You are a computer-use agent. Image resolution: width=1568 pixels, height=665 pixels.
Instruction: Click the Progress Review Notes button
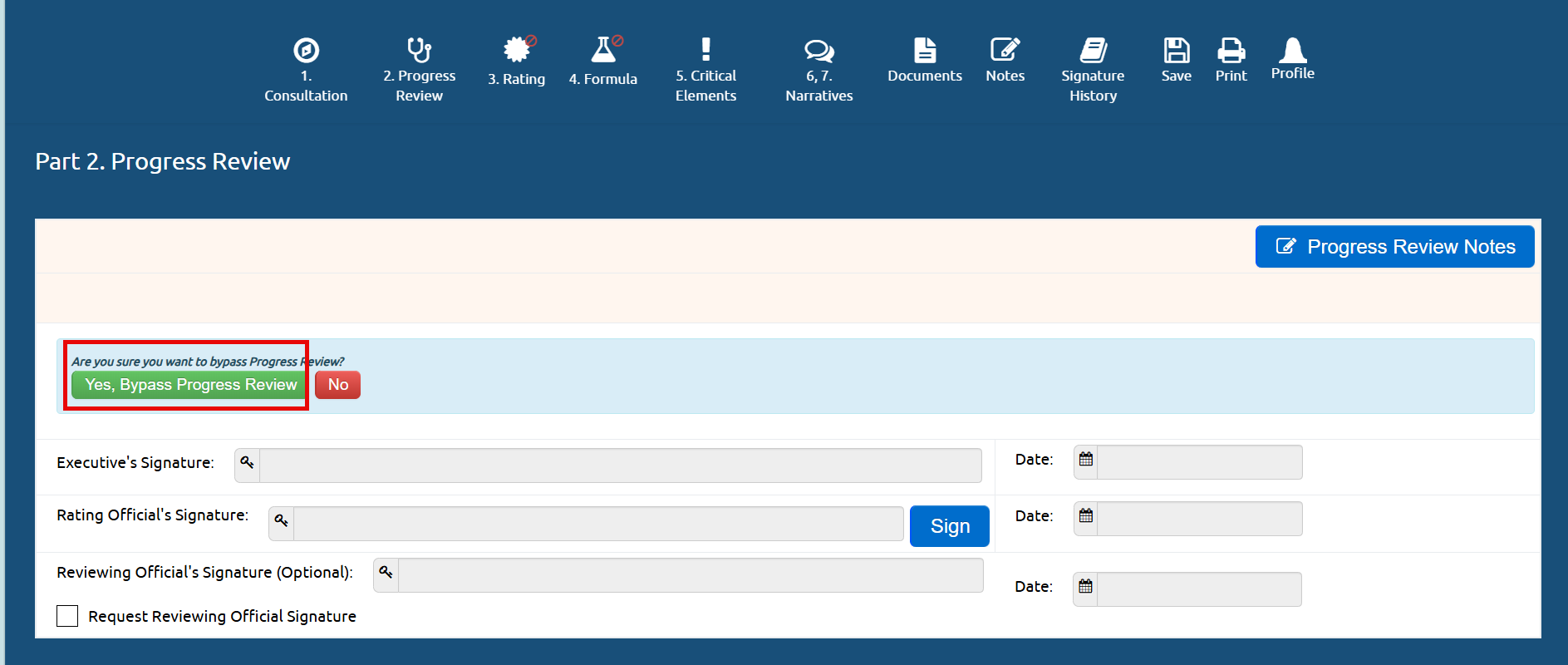tap(1394, 247)
